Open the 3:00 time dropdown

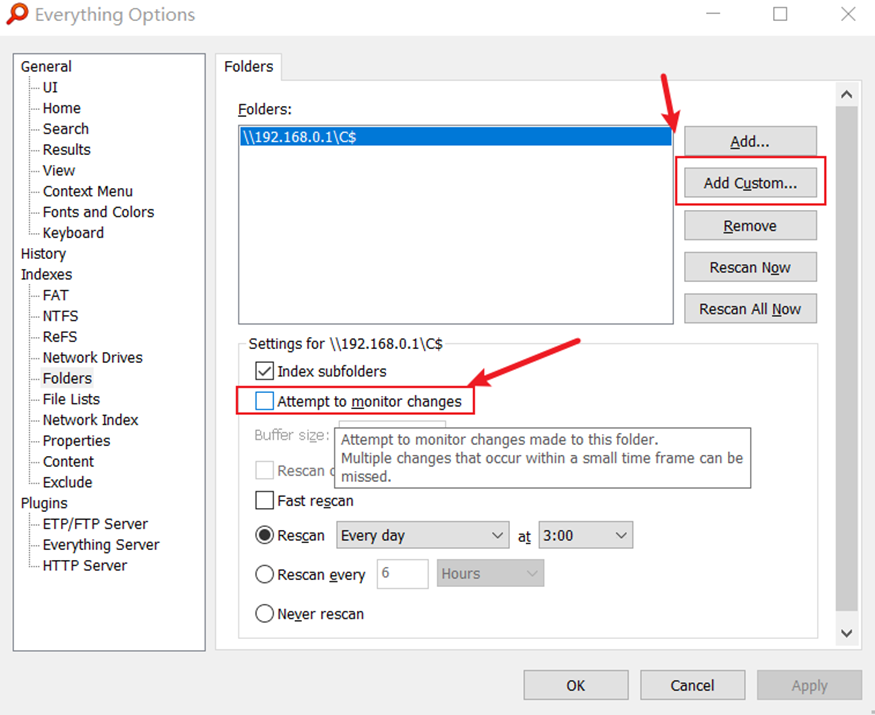coord(585,535)
